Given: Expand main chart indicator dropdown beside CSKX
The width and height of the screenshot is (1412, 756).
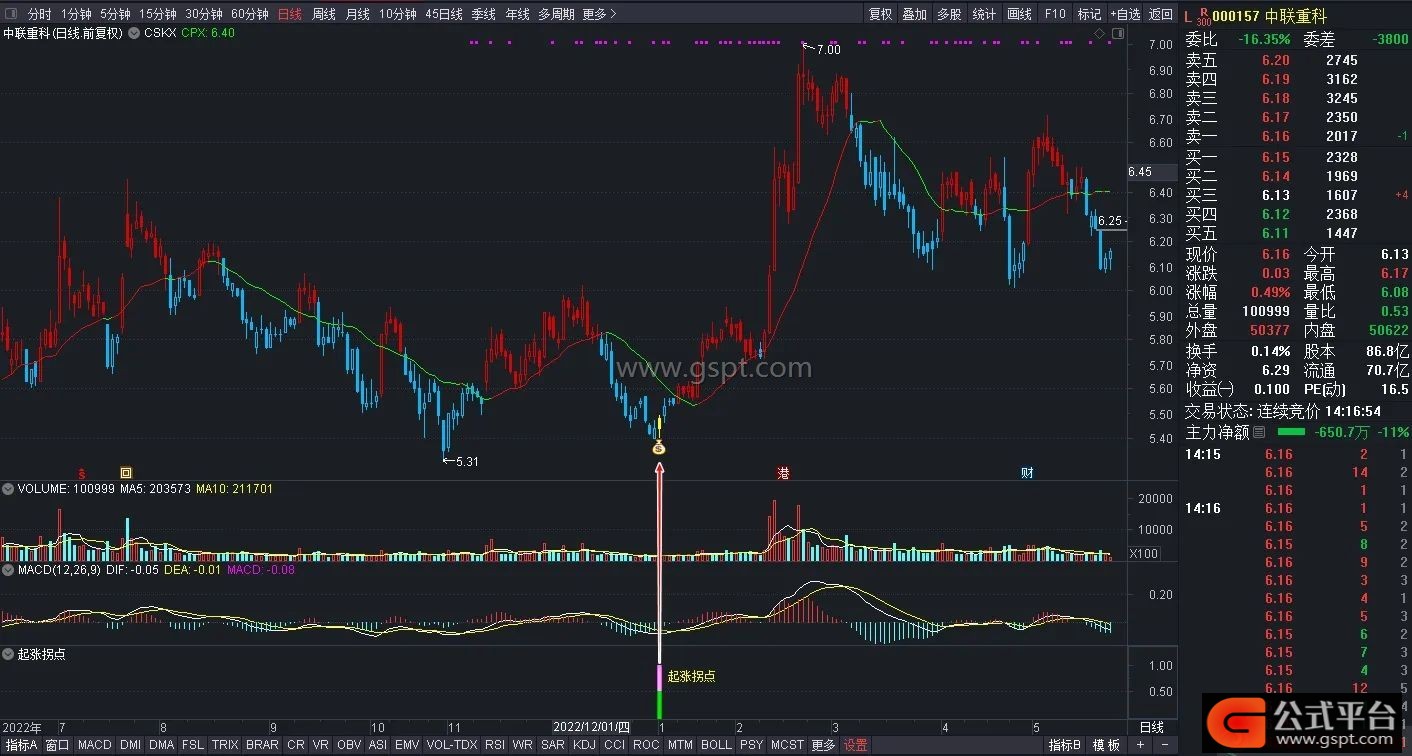Looking at the screenshot, I should 134,33.
